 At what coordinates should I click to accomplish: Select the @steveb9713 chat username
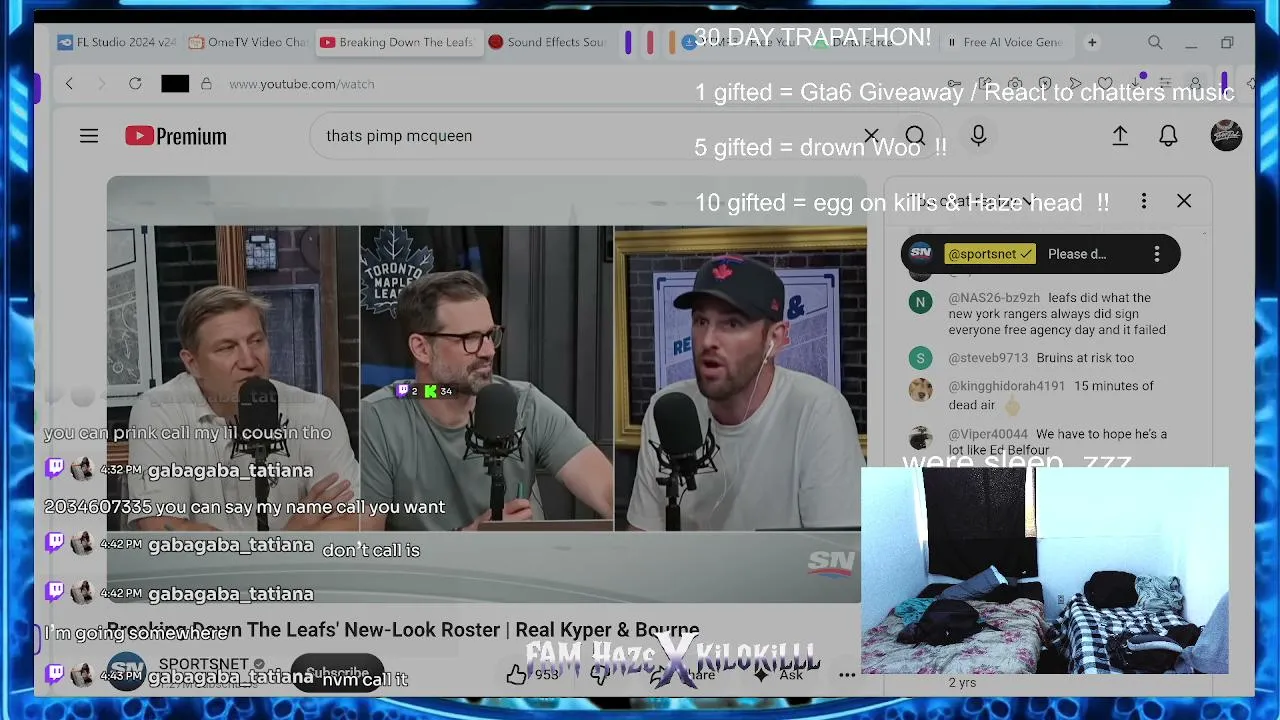pyautogui.click(x=988, y=358)
